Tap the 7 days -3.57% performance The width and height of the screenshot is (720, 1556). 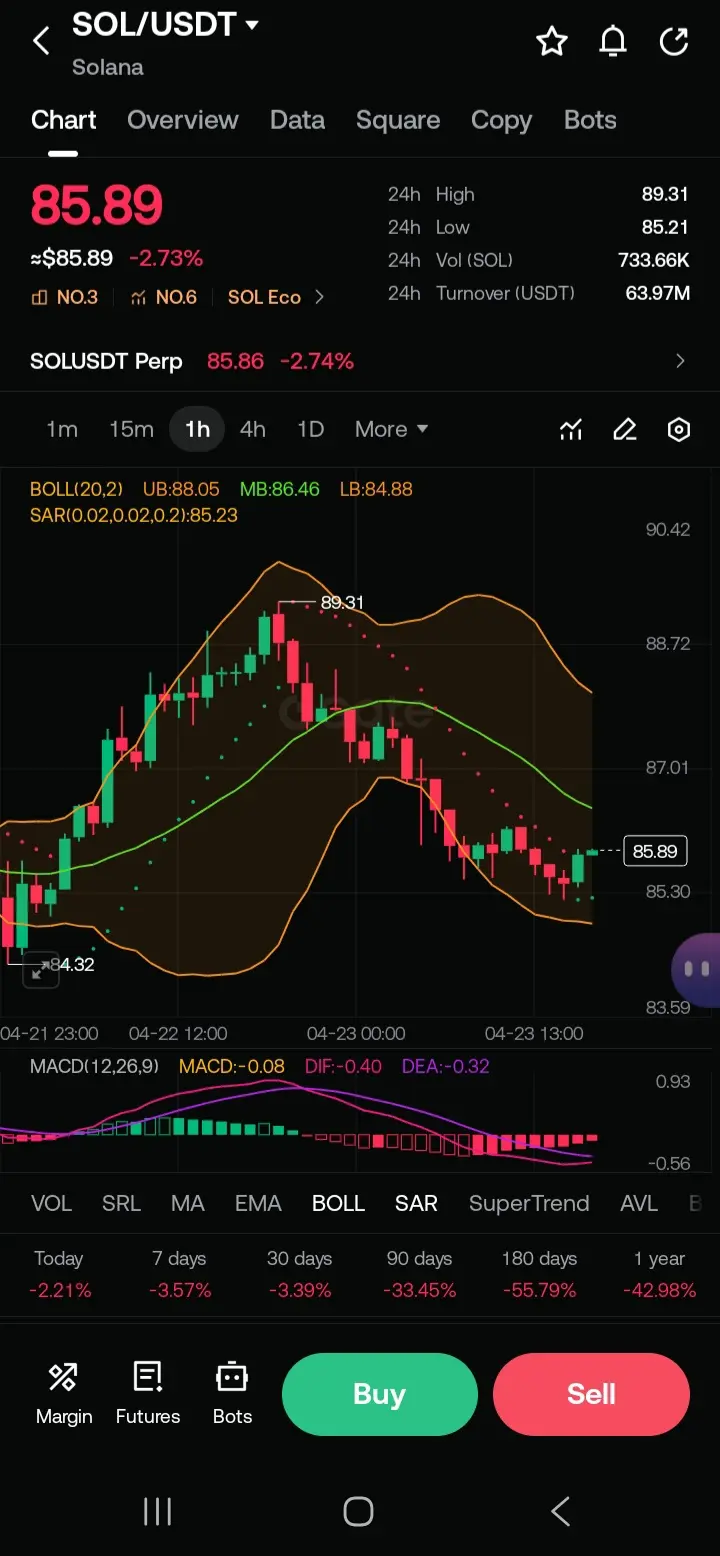pos(180,1274)
